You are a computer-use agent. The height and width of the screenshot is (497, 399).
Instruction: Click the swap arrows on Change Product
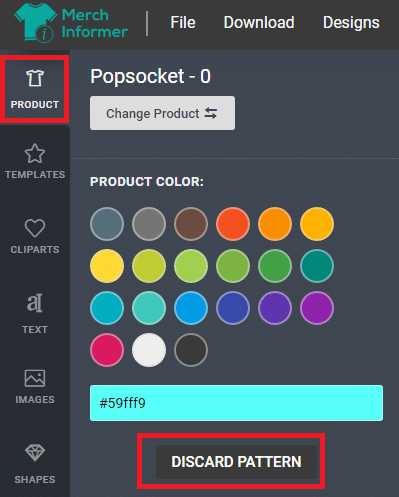coord(211,113)
